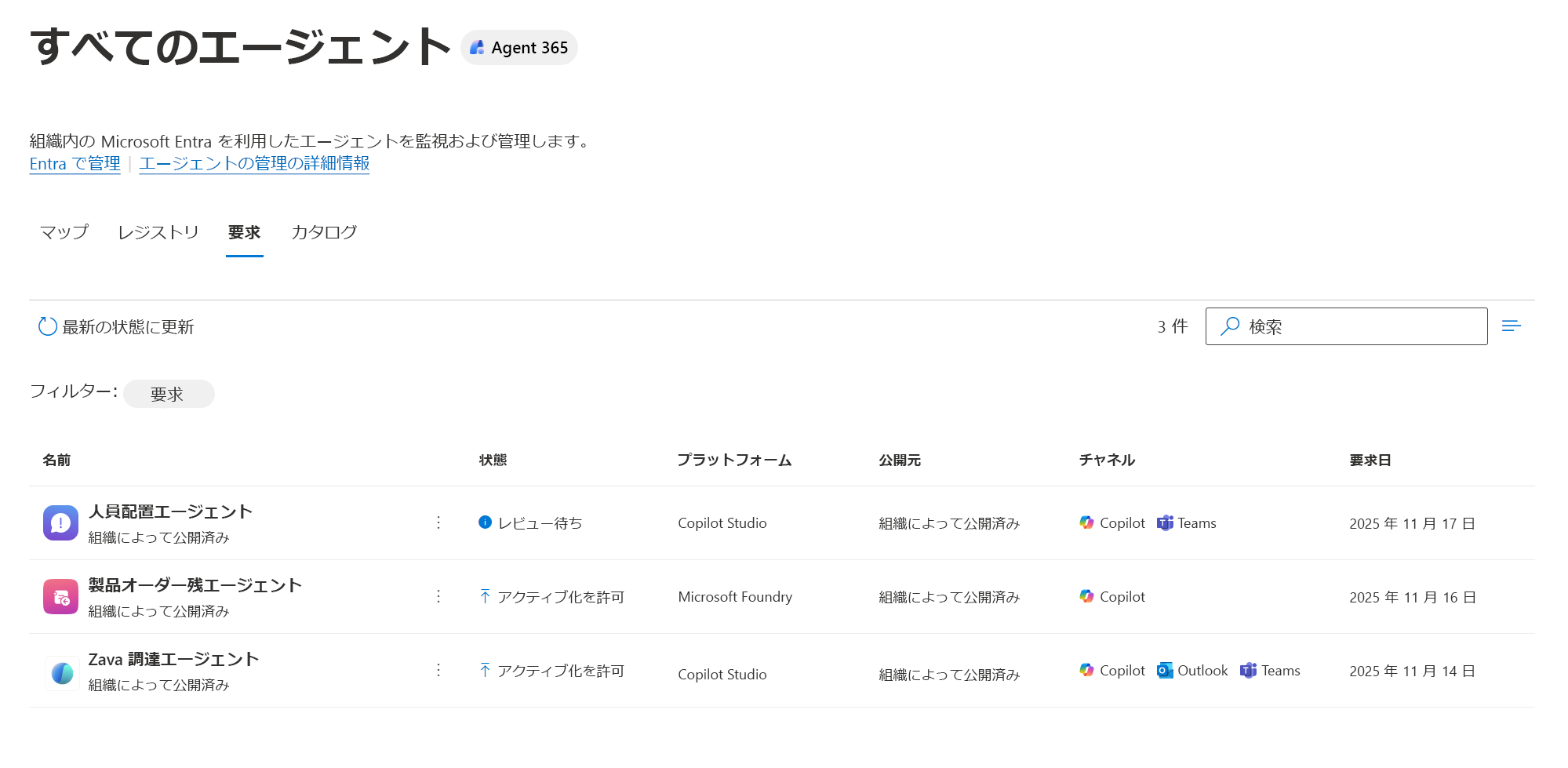Click the date 2025 年 11 月 16 日
Viewport: 1568px width, 768px height.
(1412, 597)
